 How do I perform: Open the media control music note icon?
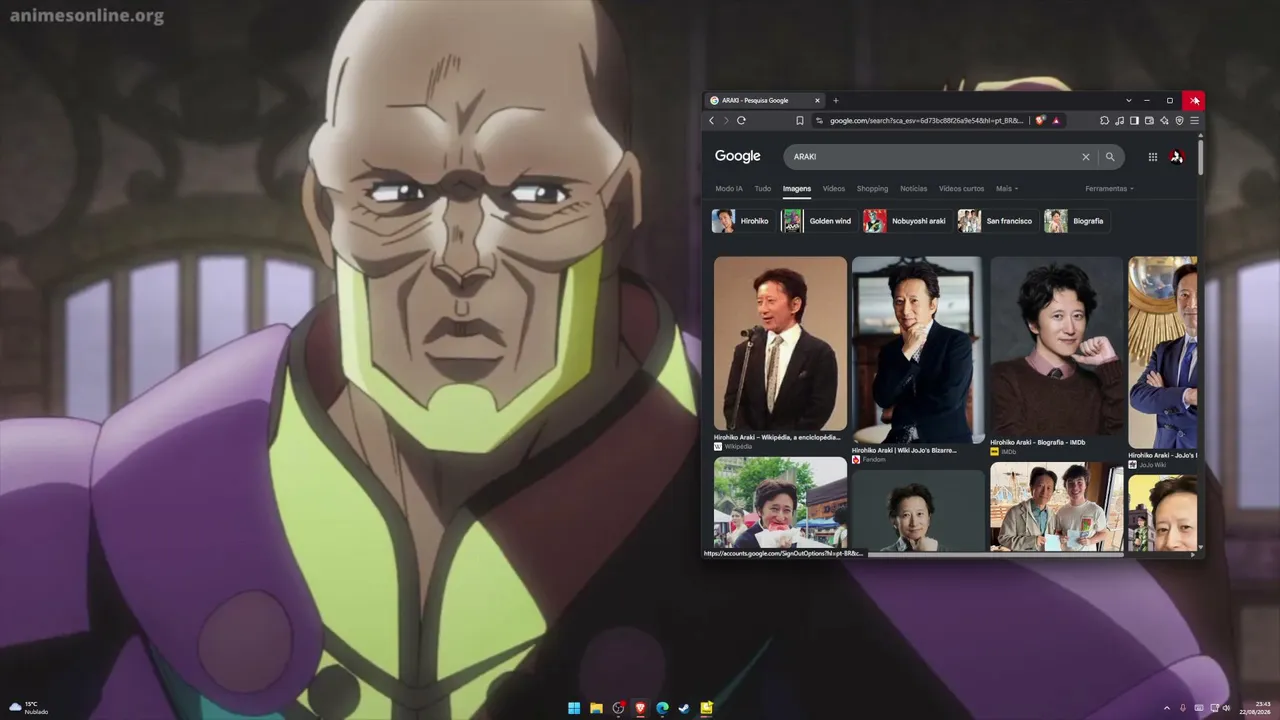1119,120
